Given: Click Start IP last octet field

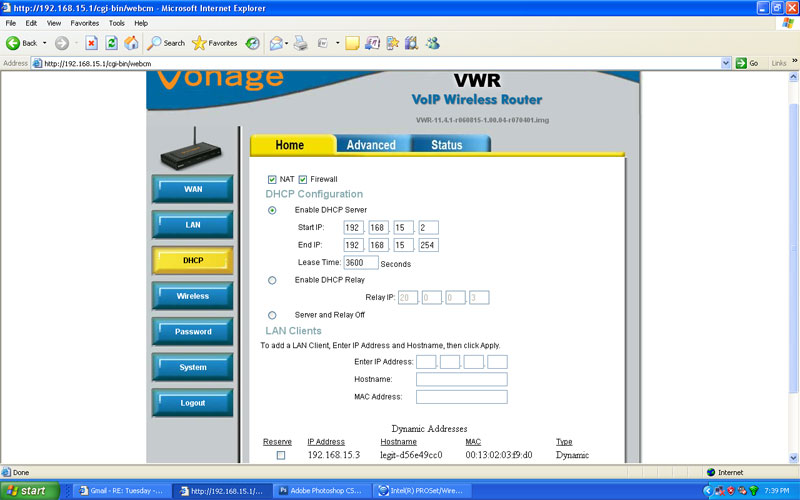Looking at the screenshot, I should [x=428, y=228].
